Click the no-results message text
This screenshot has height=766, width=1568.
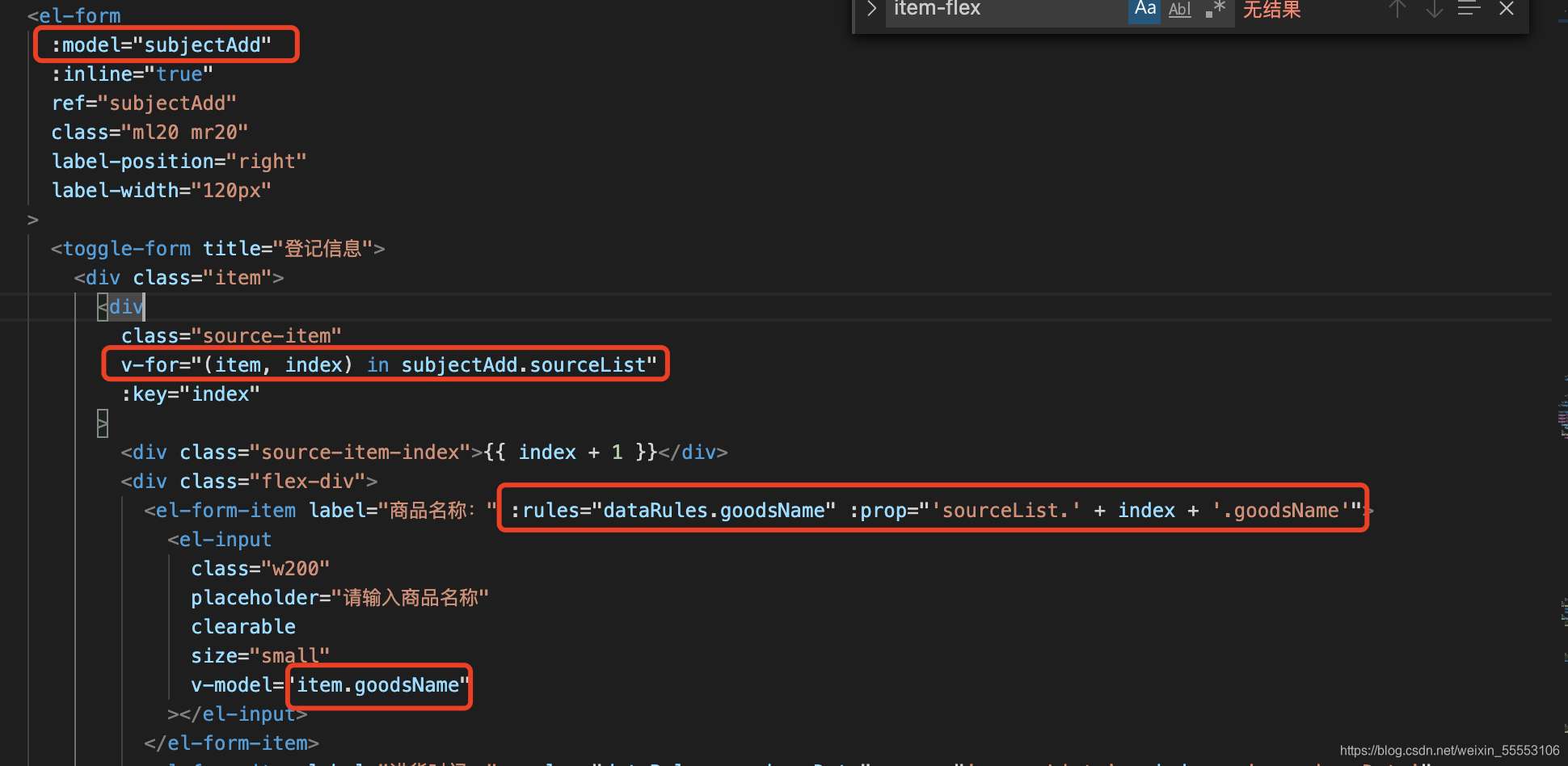[1272, 10]
